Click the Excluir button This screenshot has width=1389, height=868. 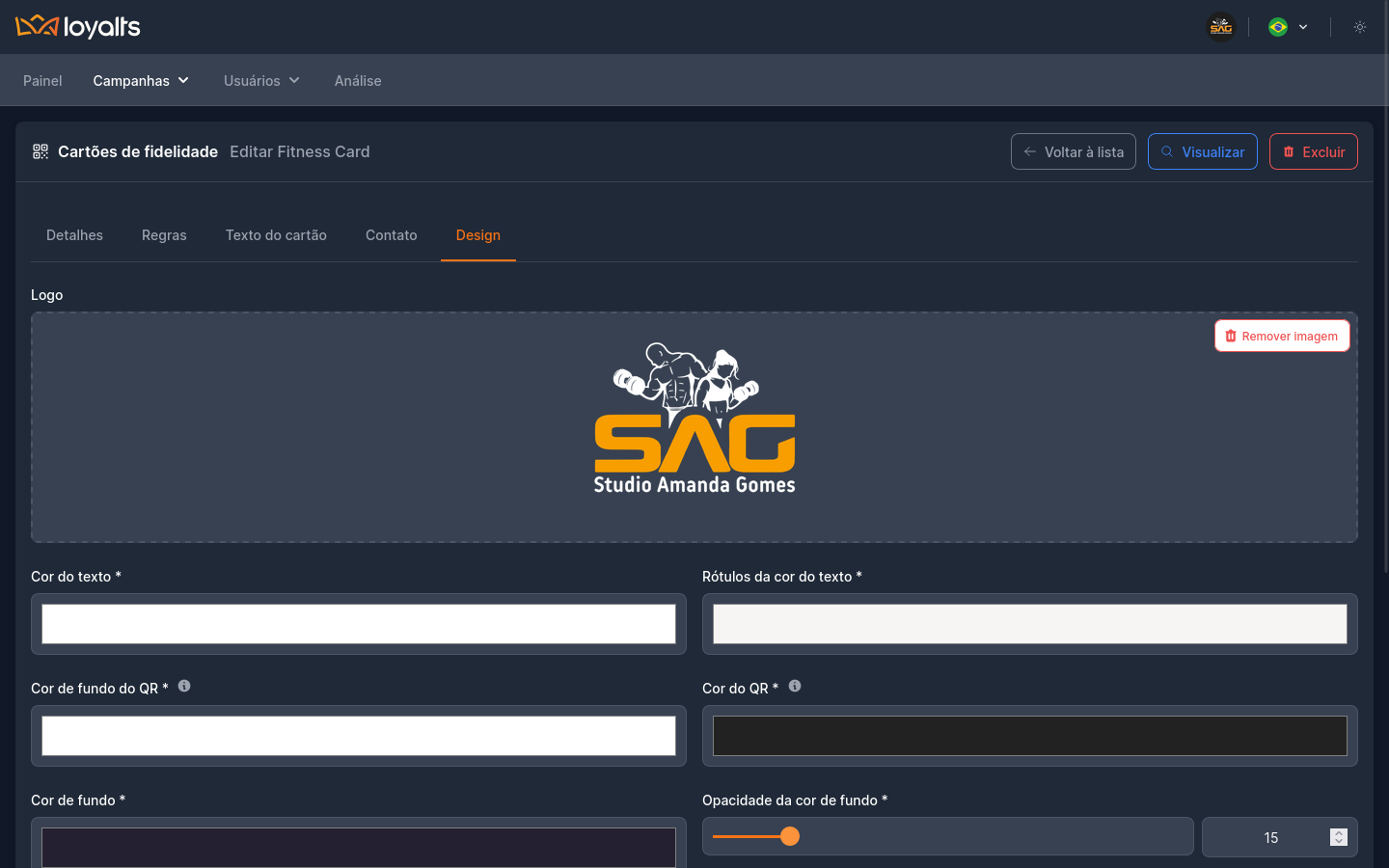point(1314,151)
